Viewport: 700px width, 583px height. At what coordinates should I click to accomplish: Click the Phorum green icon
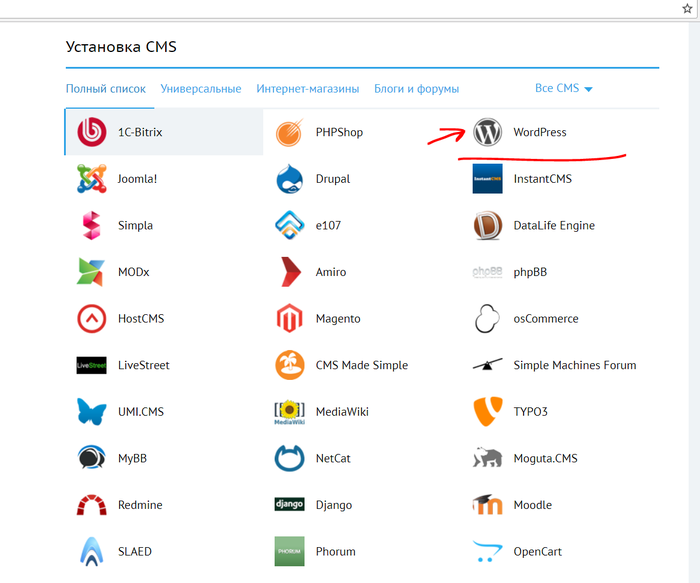point(289,551)
